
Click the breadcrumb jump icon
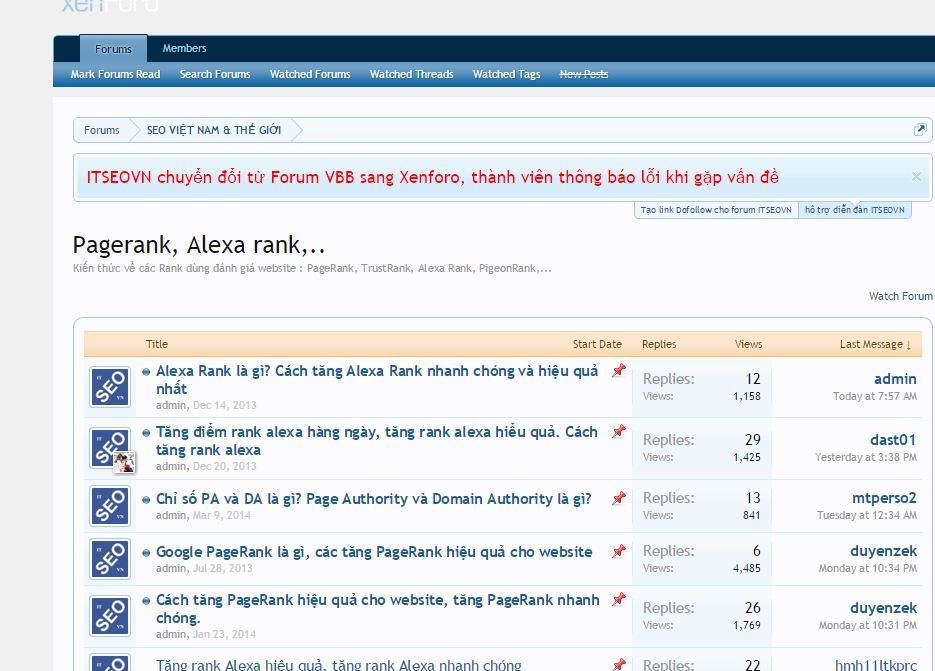point(920,129)
